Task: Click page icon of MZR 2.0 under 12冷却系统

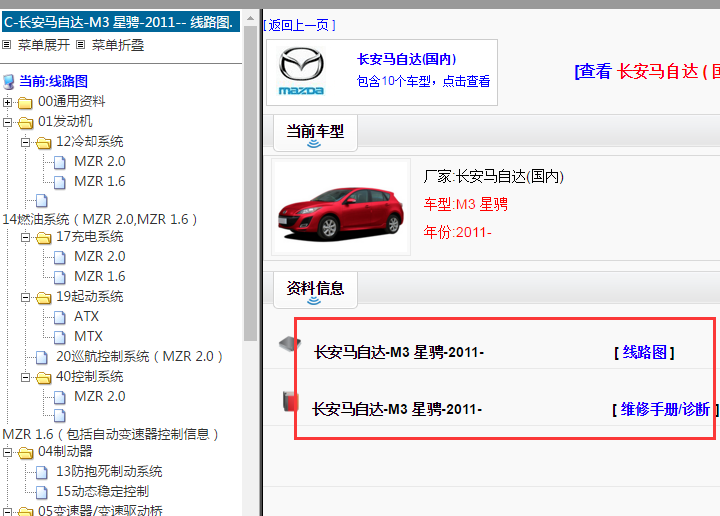Action: tap(60, 163)
